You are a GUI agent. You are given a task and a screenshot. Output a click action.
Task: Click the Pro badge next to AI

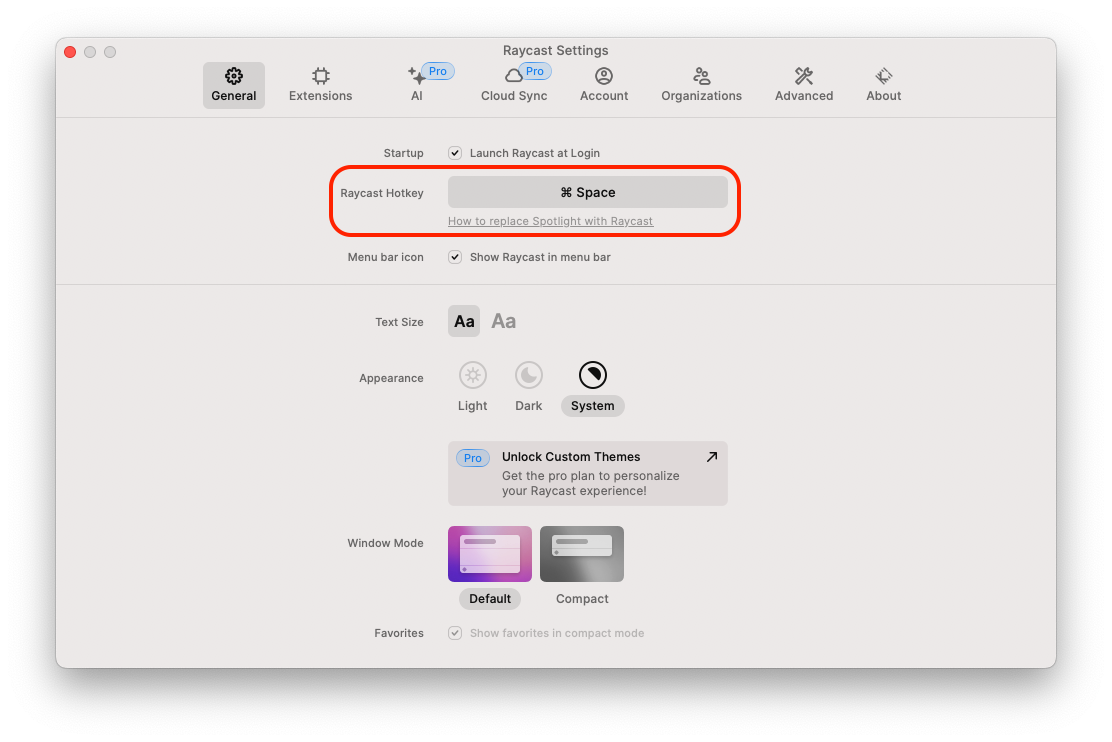pyautogui.click(x=438, y=71)
